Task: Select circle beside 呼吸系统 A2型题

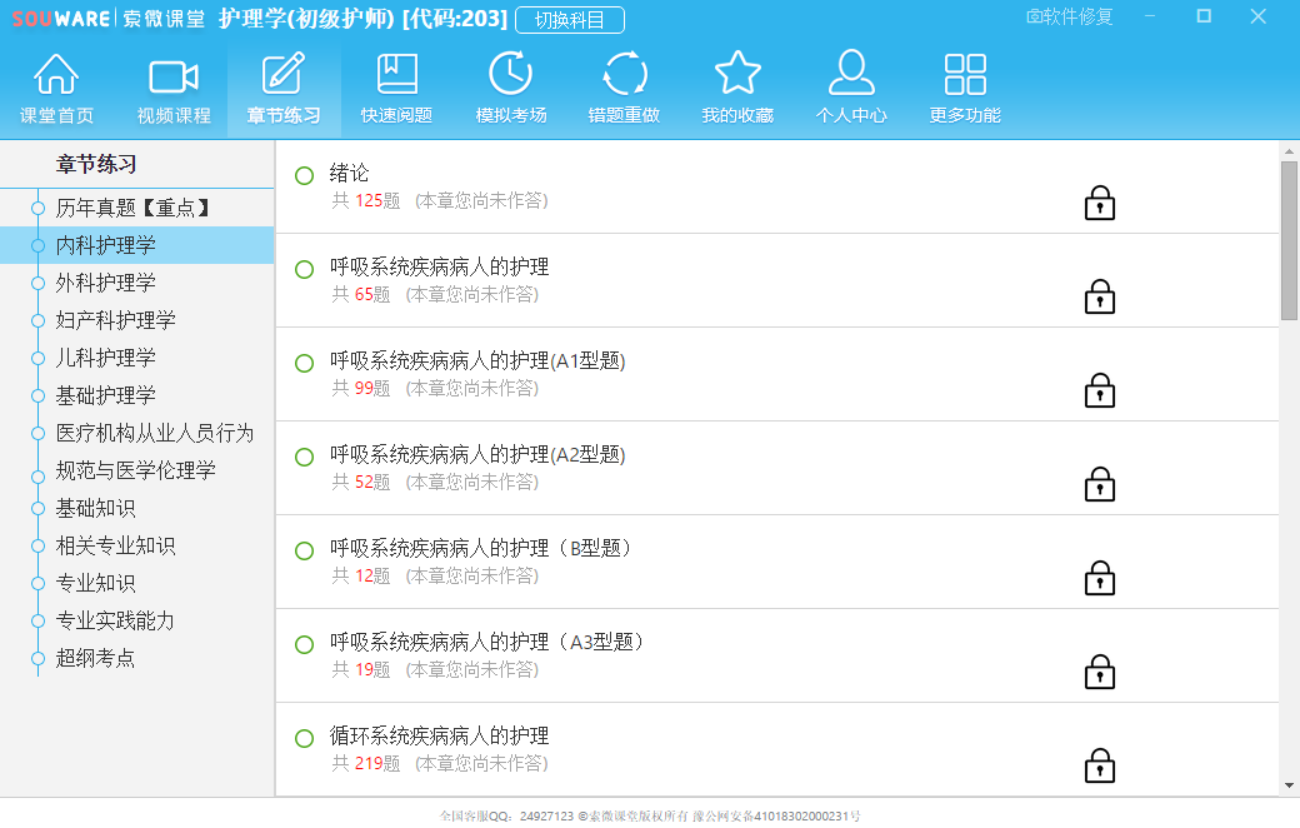Action: tap(305, 457)
